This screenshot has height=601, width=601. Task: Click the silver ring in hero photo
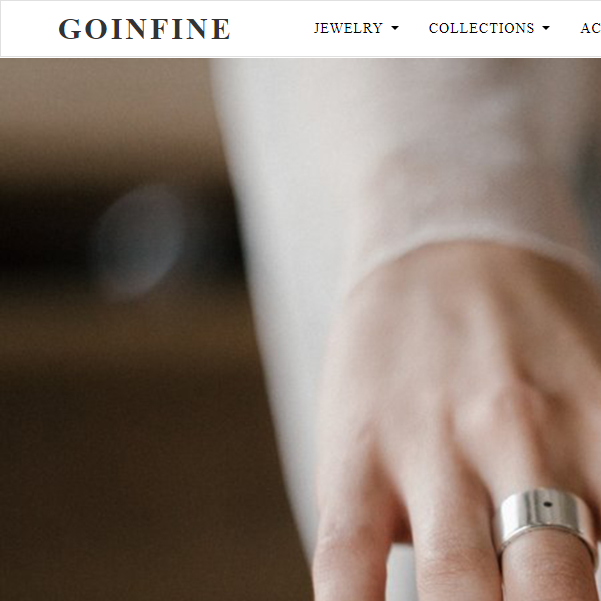tap(546, 517)
